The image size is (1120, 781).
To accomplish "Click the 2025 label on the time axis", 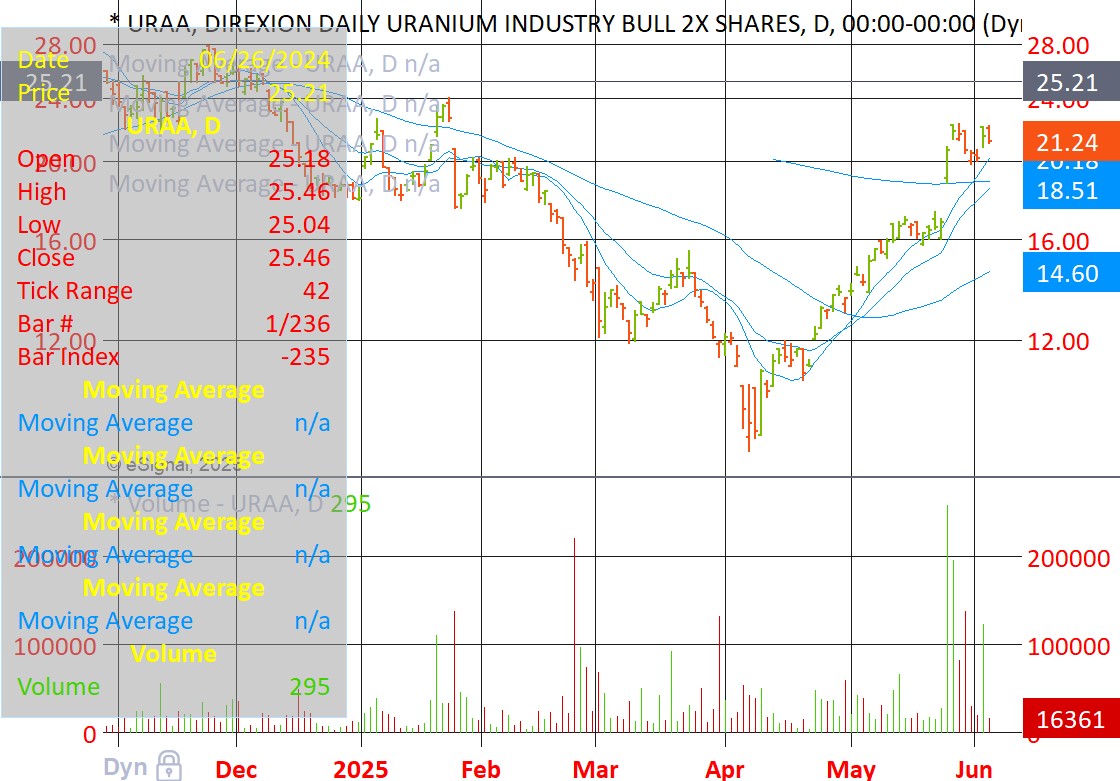I will (x=361, y=769).
